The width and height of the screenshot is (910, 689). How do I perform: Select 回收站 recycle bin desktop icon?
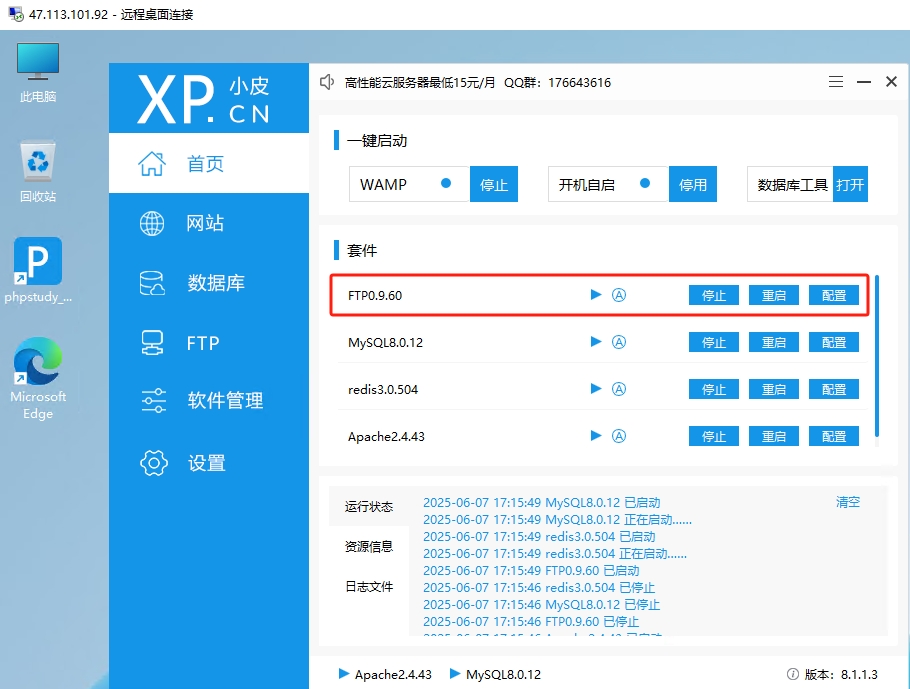pos(38,172)
